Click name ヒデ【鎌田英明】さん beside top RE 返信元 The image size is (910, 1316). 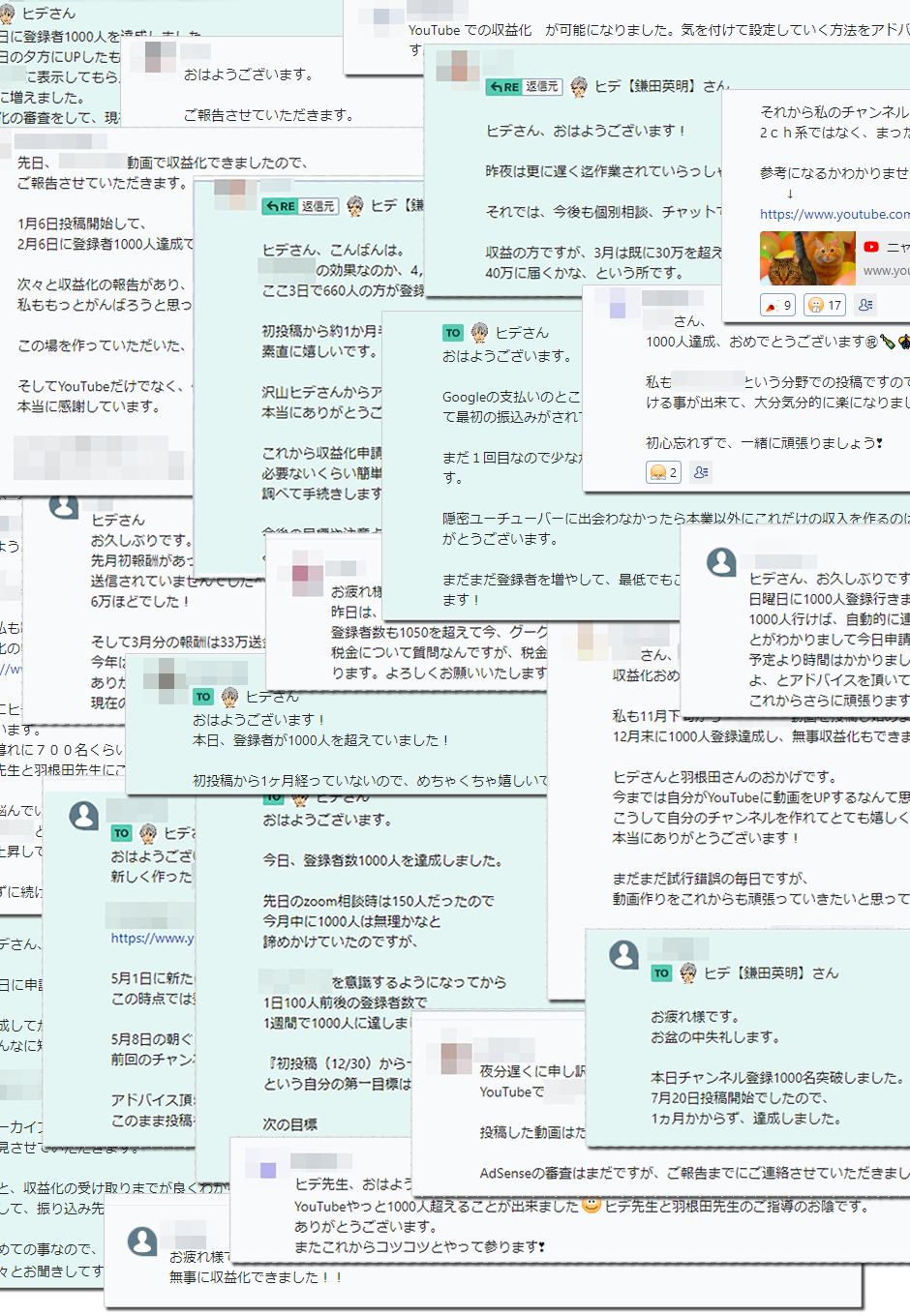(x=662, y=87)
